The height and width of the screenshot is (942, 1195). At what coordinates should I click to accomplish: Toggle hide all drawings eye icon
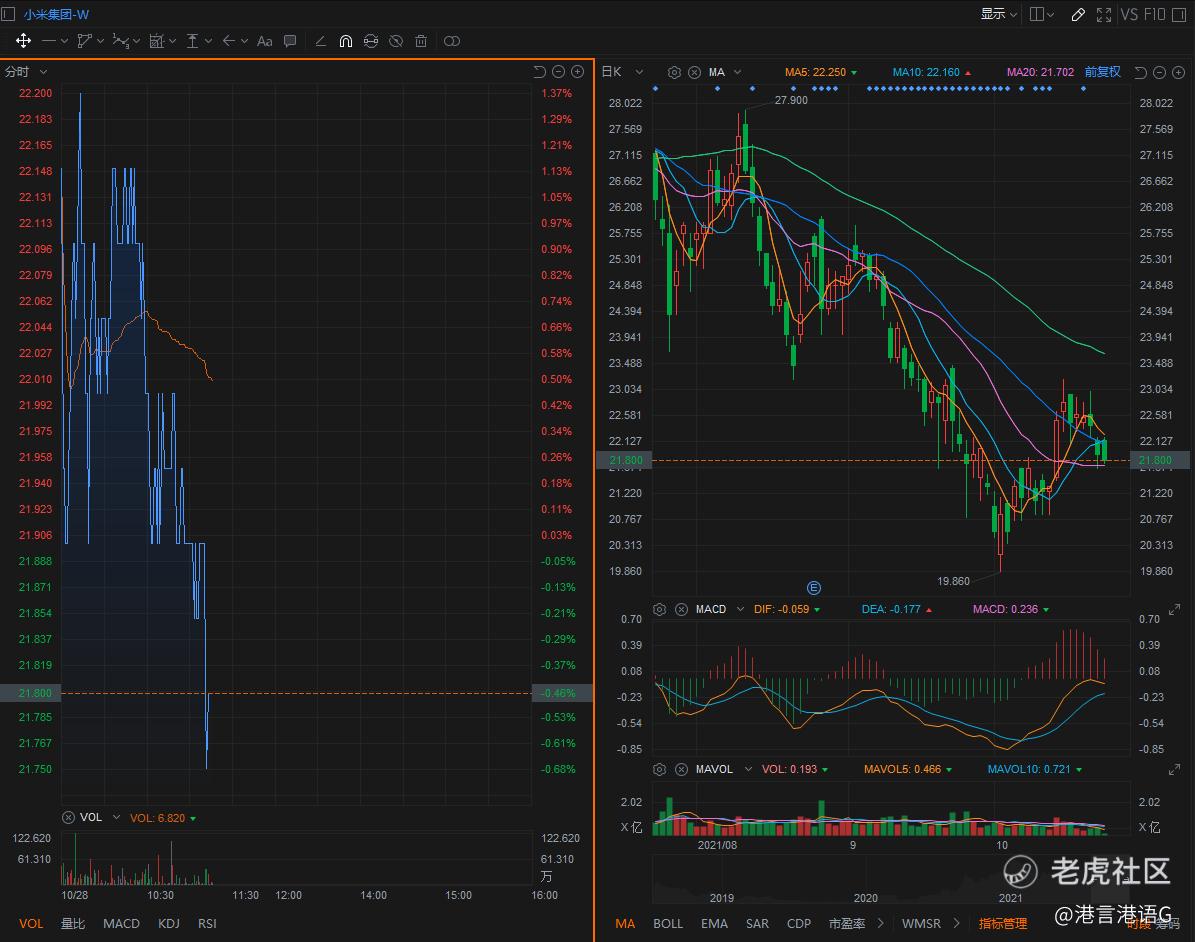(x=396, y=41)
